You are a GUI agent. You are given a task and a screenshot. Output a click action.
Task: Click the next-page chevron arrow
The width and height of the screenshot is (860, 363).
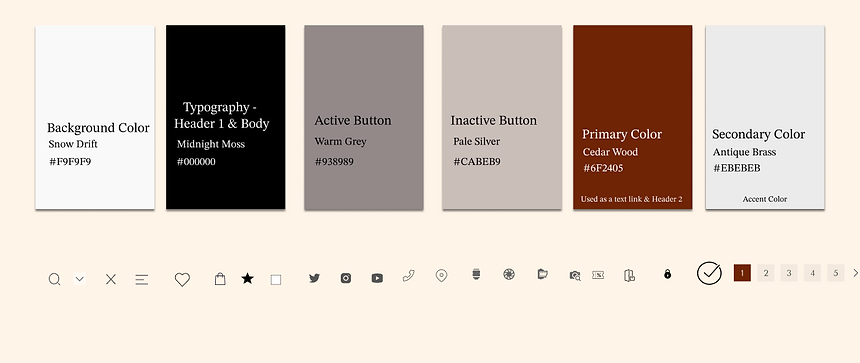coord(855,273)
